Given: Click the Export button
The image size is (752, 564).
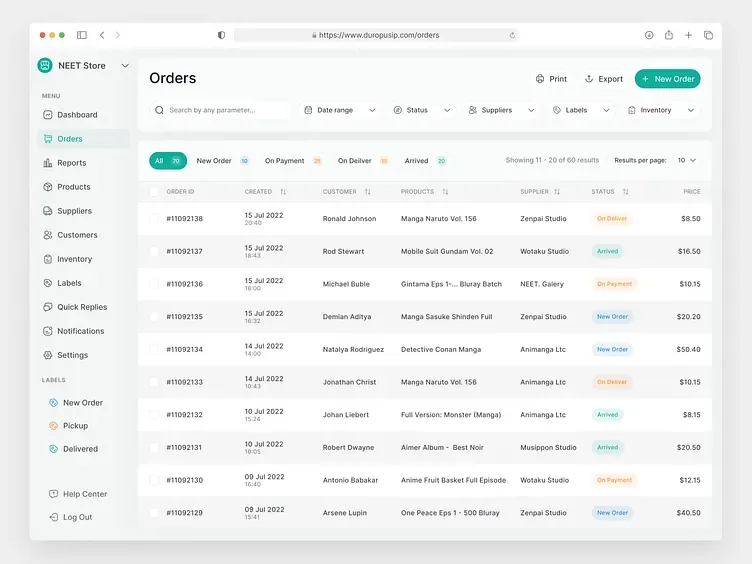Looking at the screenshot, I should (604, 79).
